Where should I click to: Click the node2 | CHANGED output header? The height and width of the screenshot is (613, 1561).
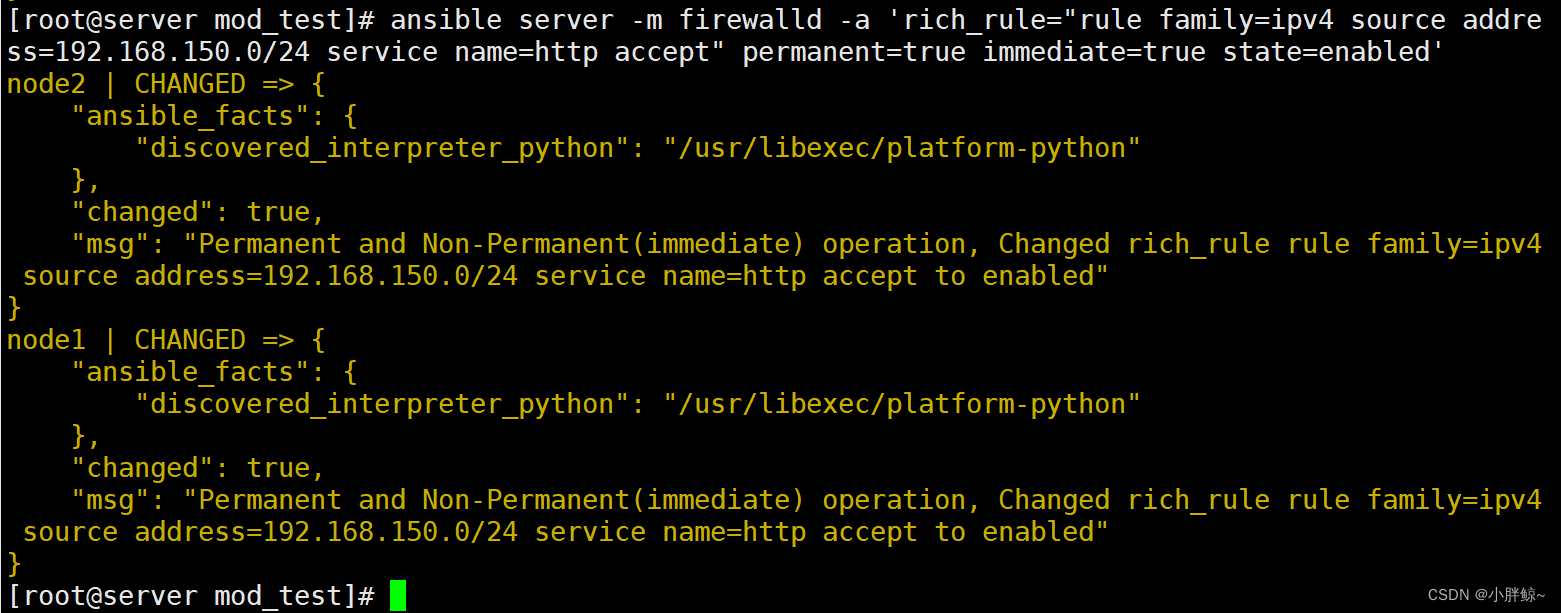click(x=126, y=84)
